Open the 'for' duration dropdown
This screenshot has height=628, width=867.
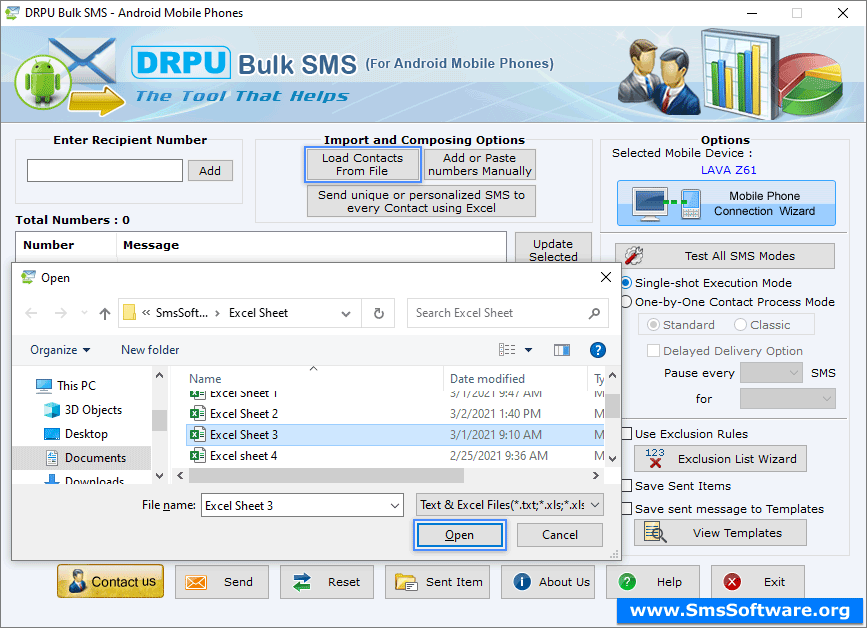tap(787, 398)
